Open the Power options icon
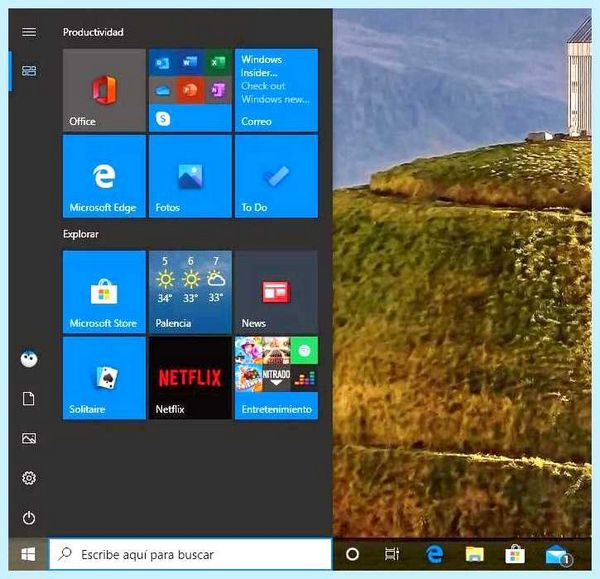This screenshot has height=579, width=600. (x=29, y=518)
